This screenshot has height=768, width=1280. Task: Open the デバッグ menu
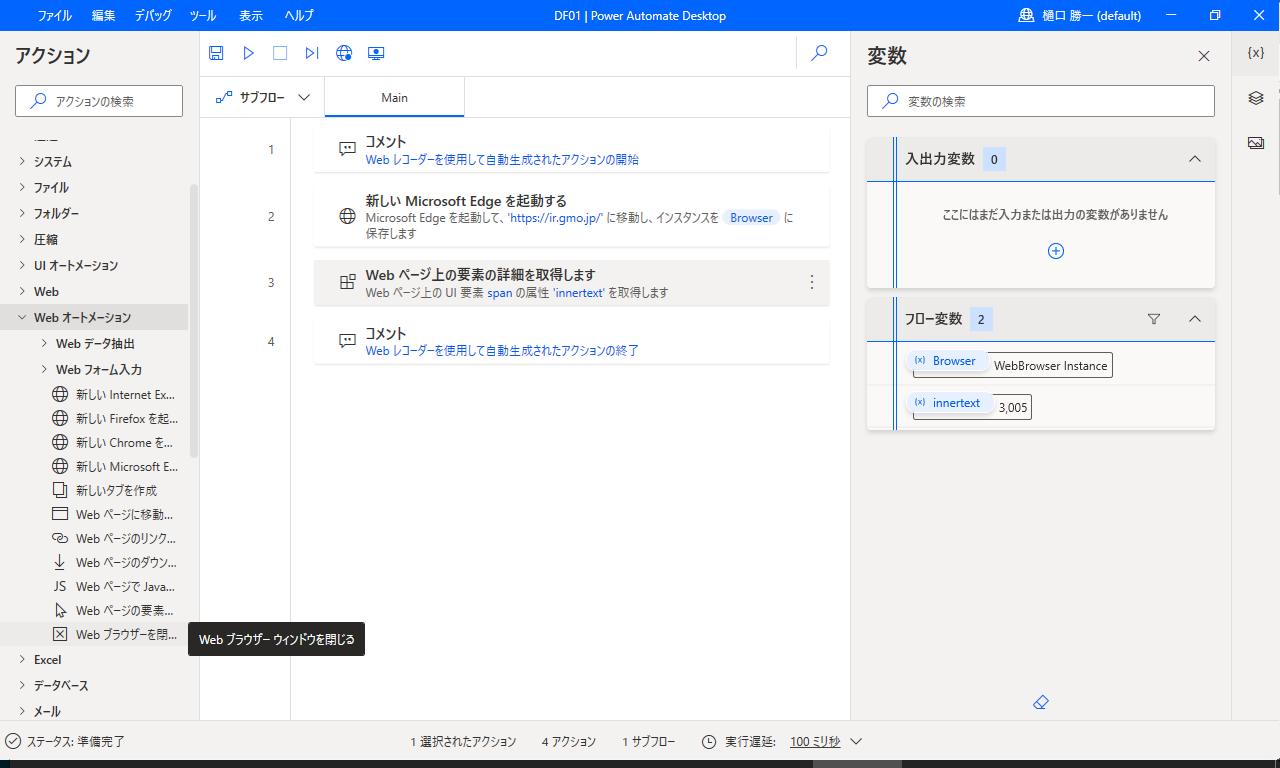coord(153,15)
